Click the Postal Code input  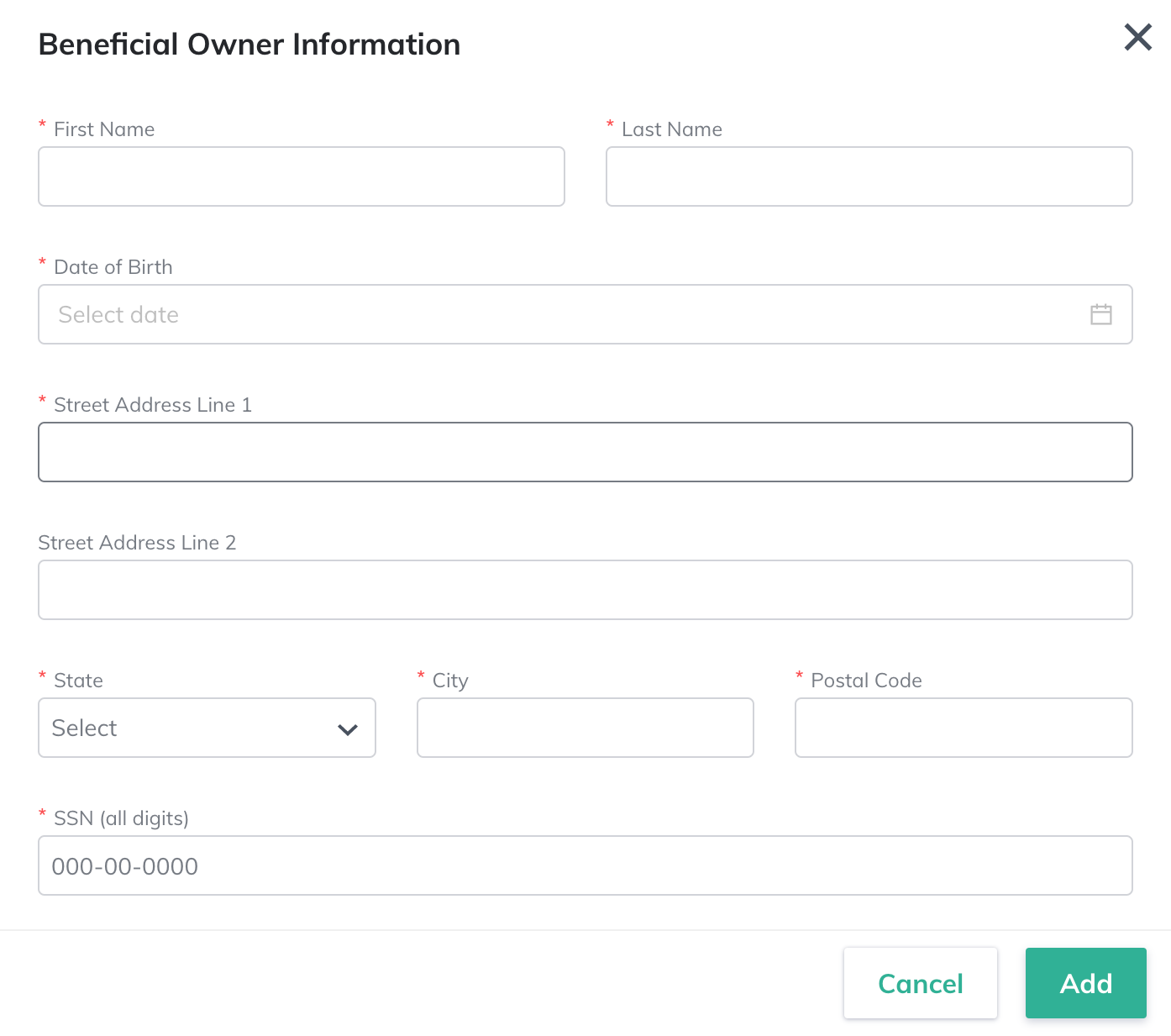click(x=964, y=728)
